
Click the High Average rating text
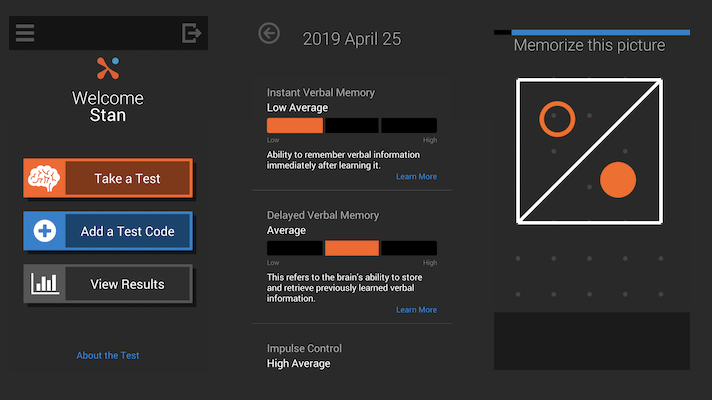(x=298, y=364)
